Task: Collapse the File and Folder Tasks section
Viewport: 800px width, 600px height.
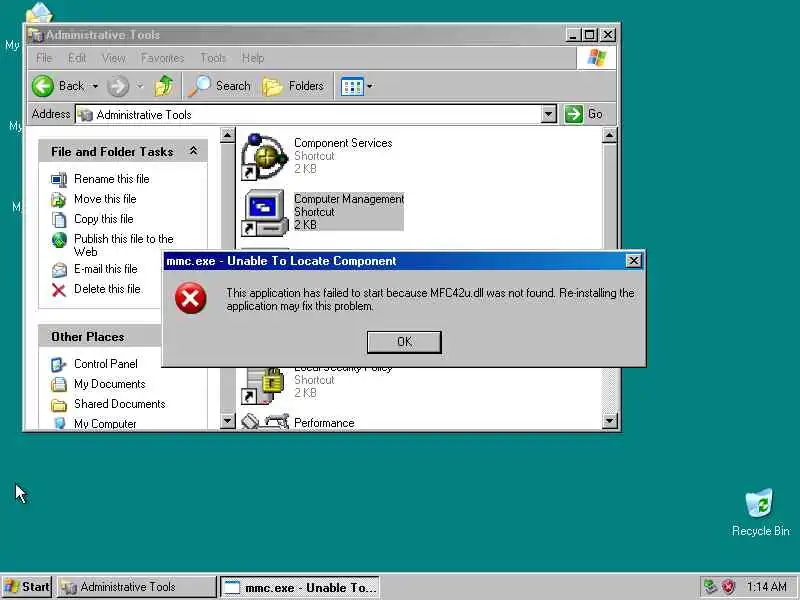Action: [193, 151]
